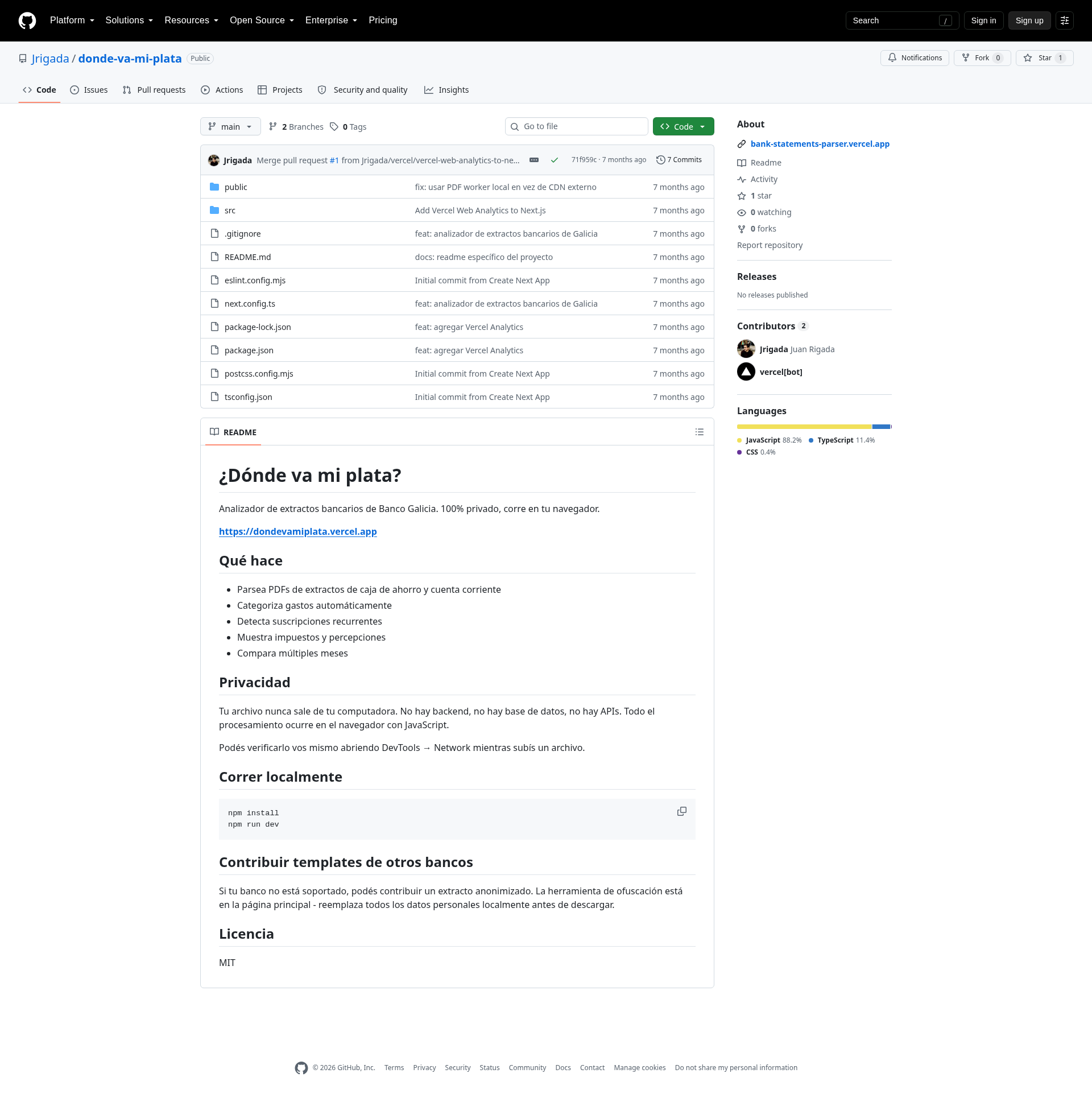
Task: Open bank-statements-parser.vercel.app link
Action: coord(820,145)
